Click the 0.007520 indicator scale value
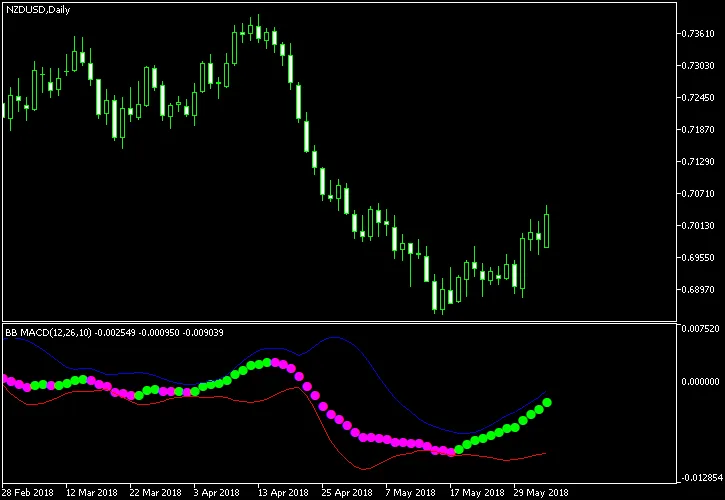This screenshot has height=500, width=725. (697, 328)
